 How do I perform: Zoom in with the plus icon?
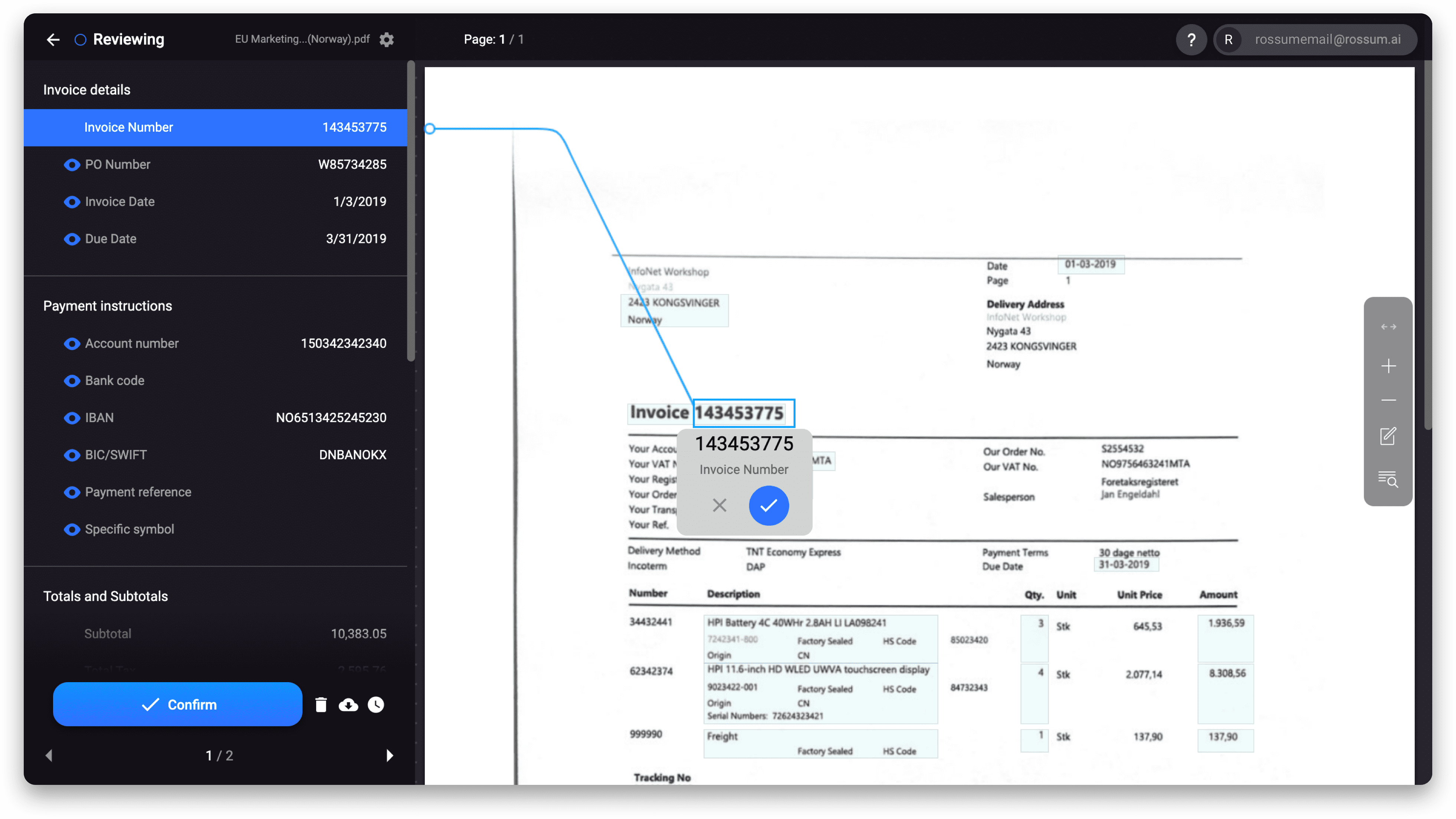[x=1388, y=366]
